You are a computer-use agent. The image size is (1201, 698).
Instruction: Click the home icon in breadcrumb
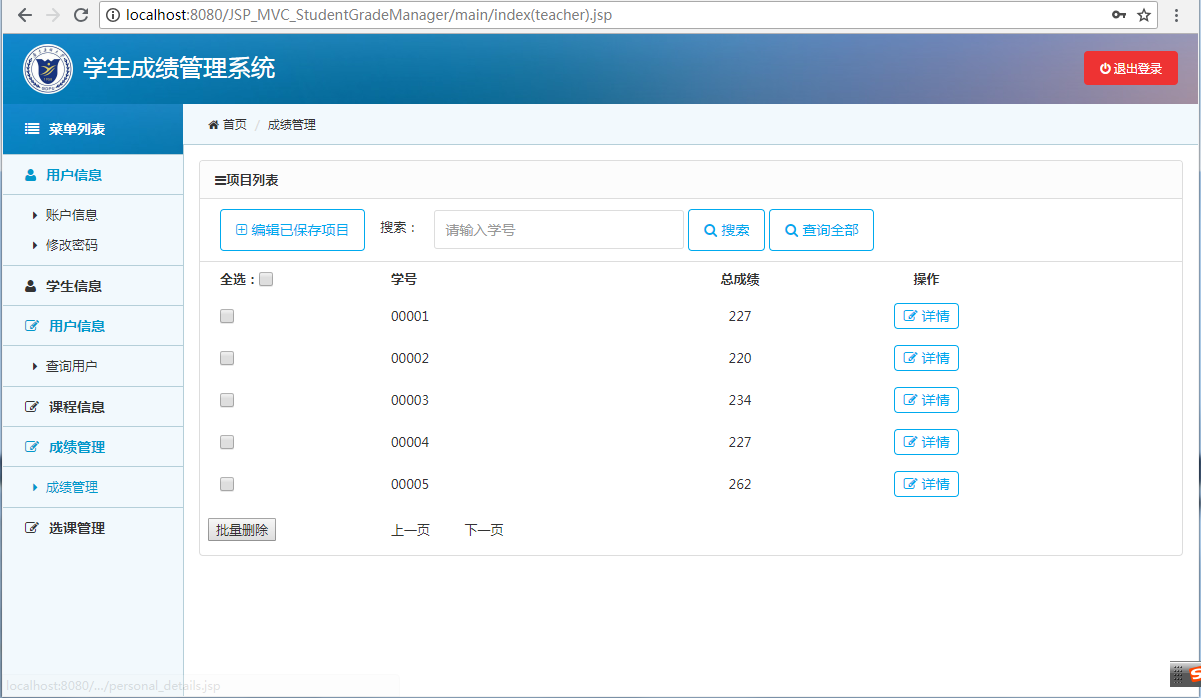(213, 124)
